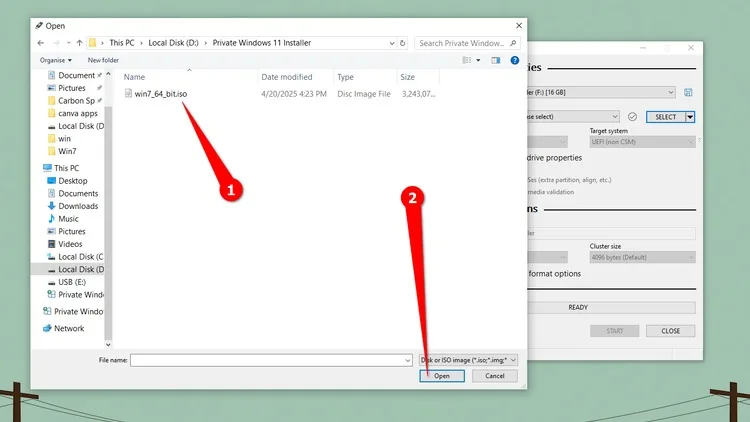Click Local Disk (D:) in address breadcrumb
Screen dimensions: 750x422
tap(173, 43)
